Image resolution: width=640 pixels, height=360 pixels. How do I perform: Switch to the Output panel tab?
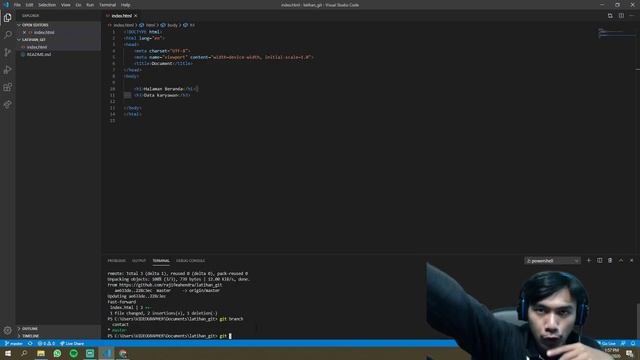point(139,260)
